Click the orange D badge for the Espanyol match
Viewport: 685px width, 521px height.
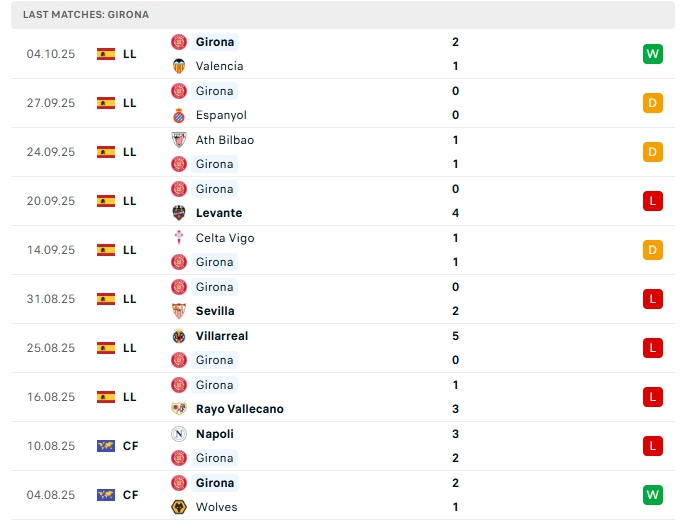coord(653,103)
